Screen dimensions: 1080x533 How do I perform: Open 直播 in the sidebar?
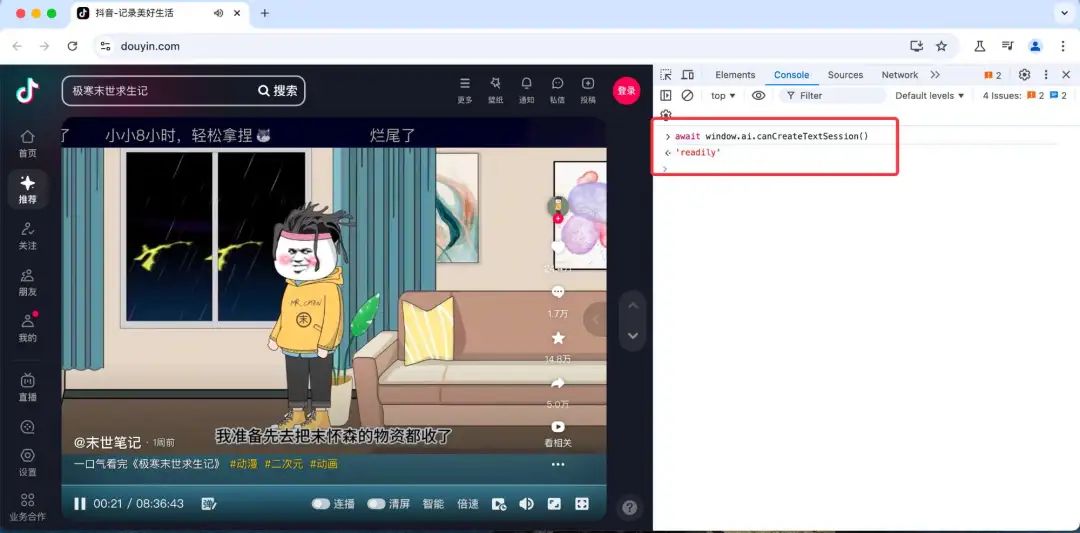(x=28, y=388)
